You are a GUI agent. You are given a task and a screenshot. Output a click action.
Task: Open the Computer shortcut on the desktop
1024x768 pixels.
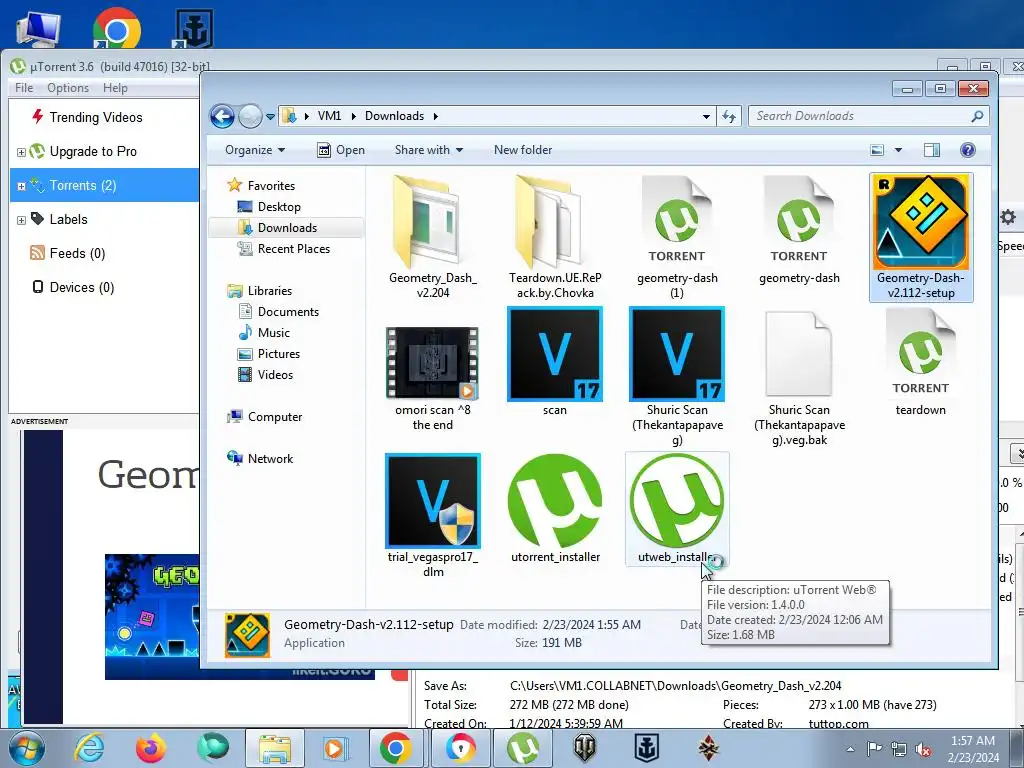point(38,29)
